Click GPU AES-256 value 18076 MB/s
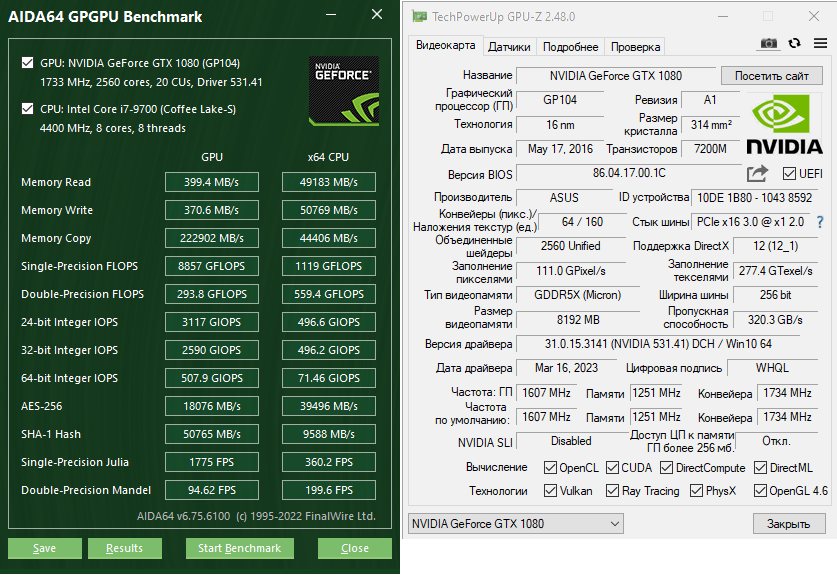The width and height of the screenshot is (837, 577). [x=212, y=406]
